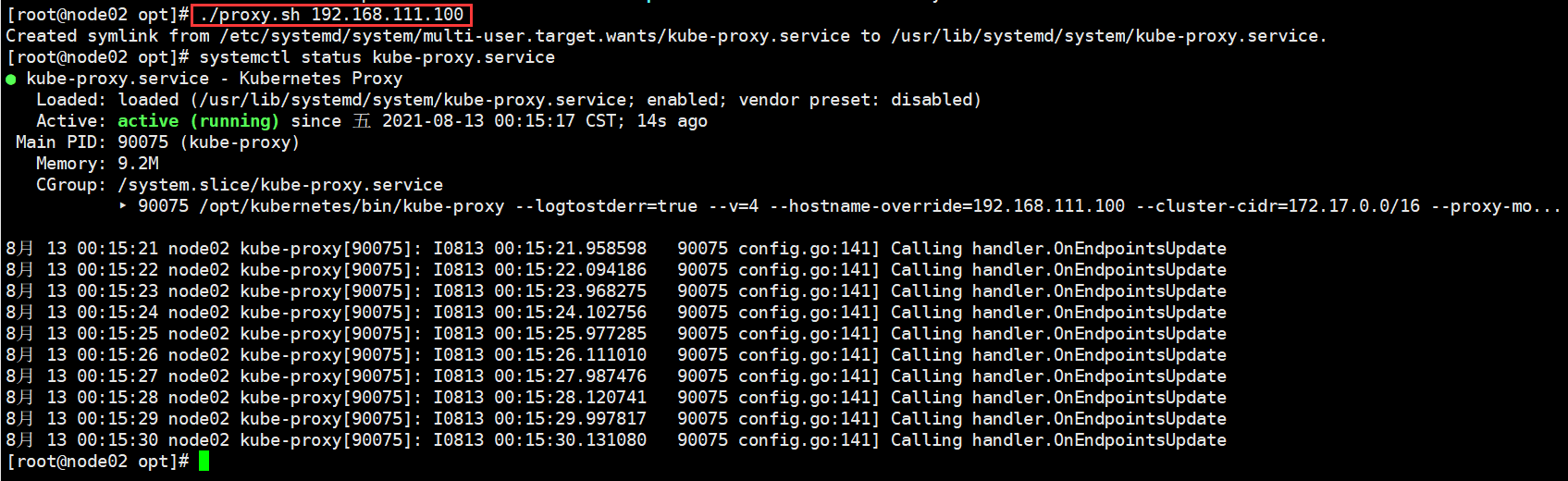Click the Main PID 90075 value

click(x=142, y=142)
